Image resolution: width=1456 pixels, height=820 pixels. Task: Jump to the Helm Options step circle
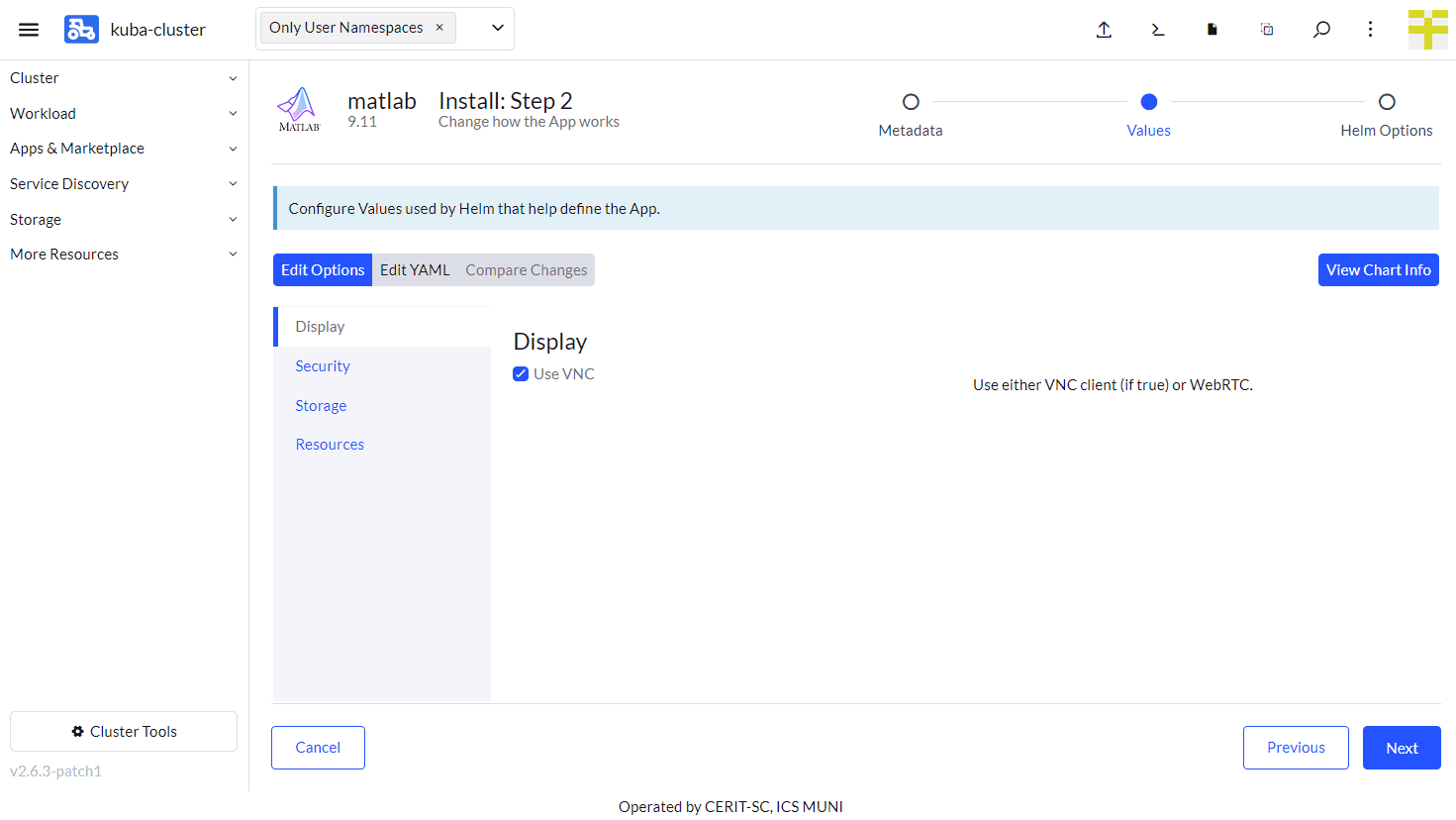(1387, 102)
